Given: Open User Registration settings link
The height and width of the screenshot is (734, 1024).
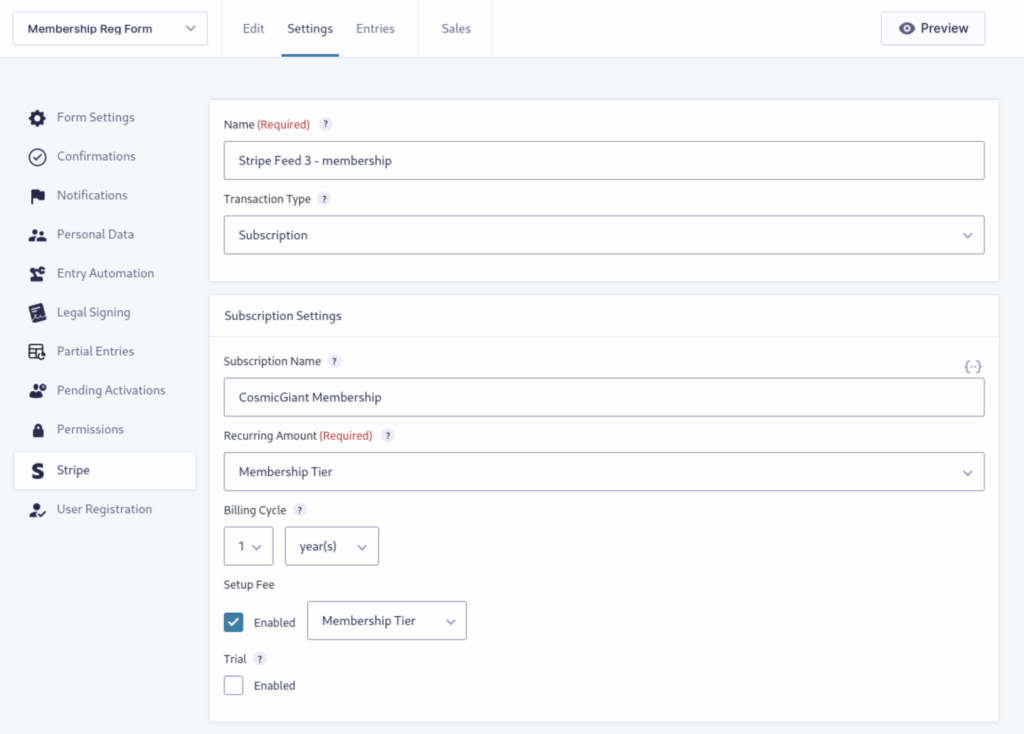Looking at the screenshot, I should tap(104, 509).
